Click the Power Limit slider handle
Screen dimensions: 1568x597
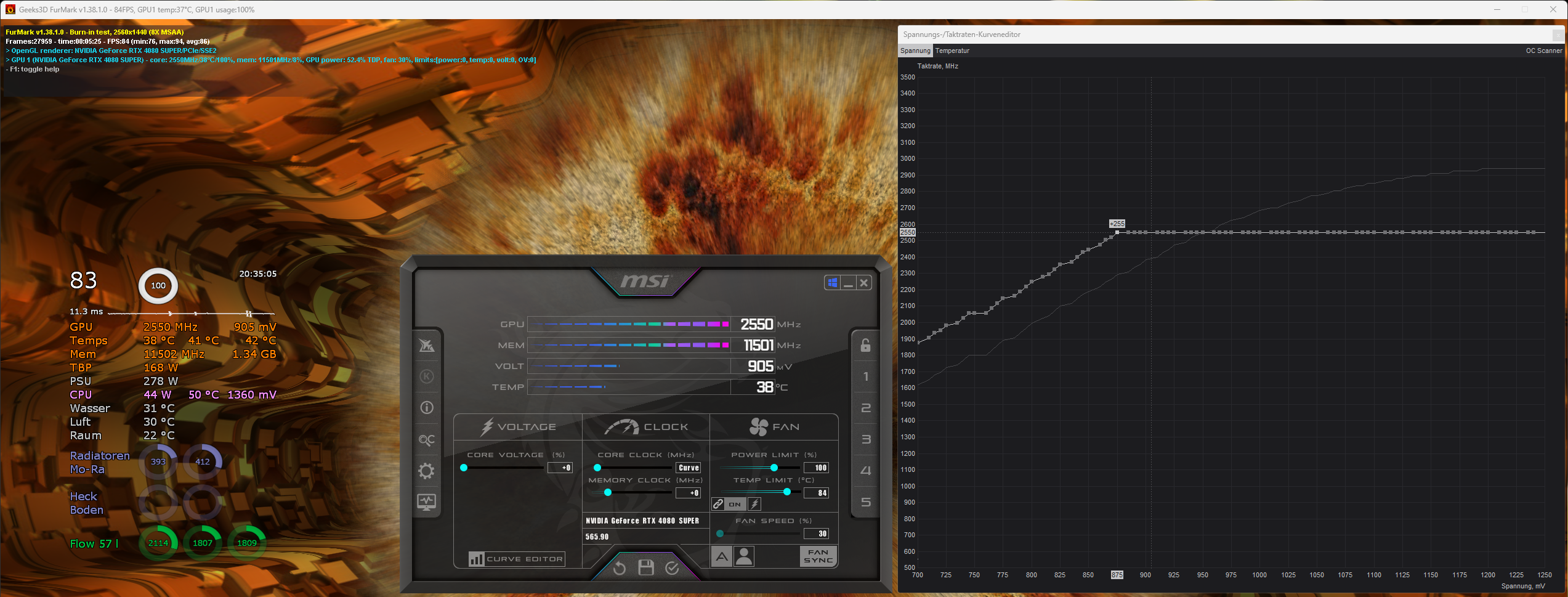[x=774, y=468]
